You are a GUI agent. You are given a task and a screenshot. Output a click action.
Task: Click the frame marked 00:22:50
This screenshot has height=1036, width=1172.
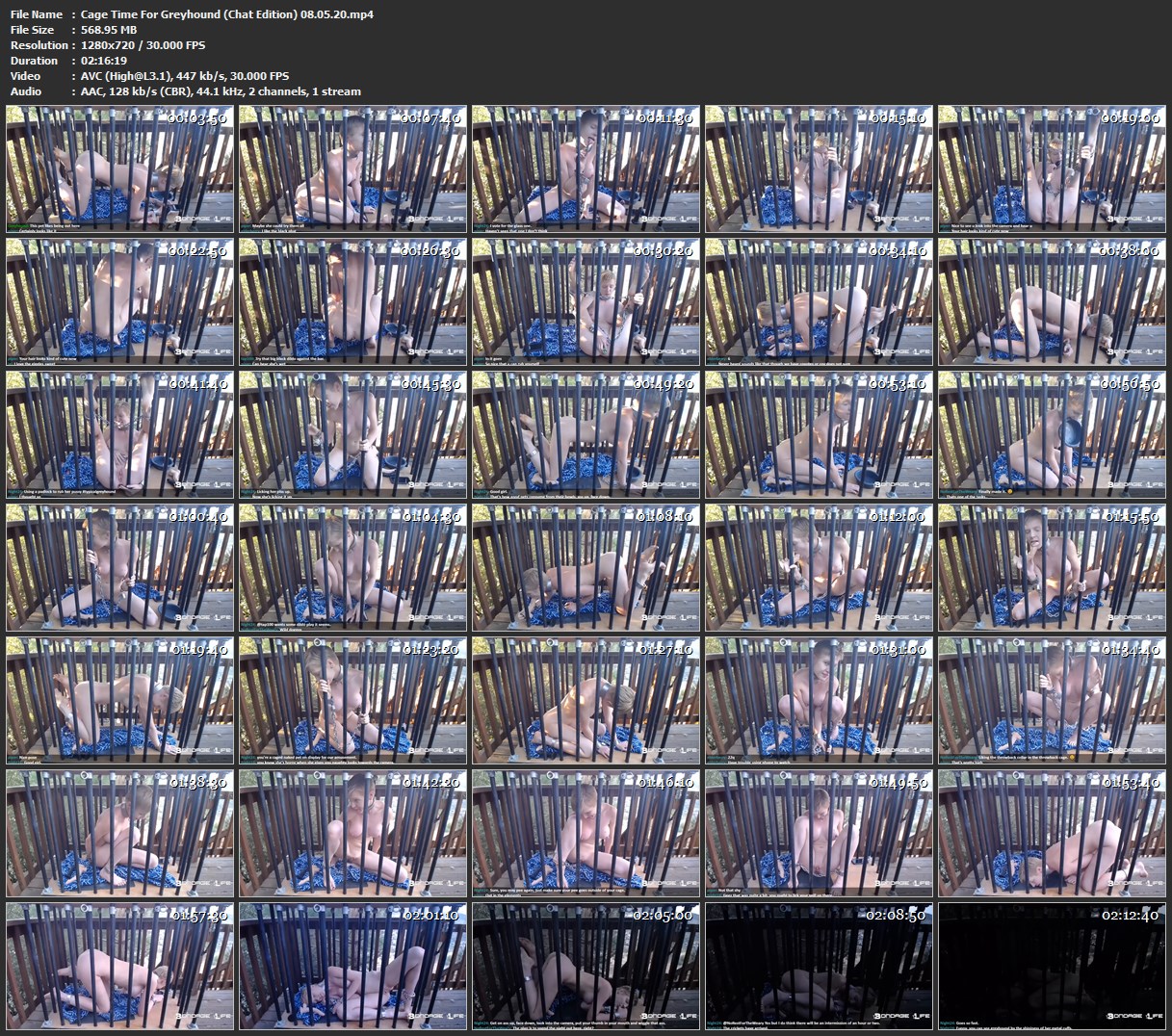[x=119, y=301]
